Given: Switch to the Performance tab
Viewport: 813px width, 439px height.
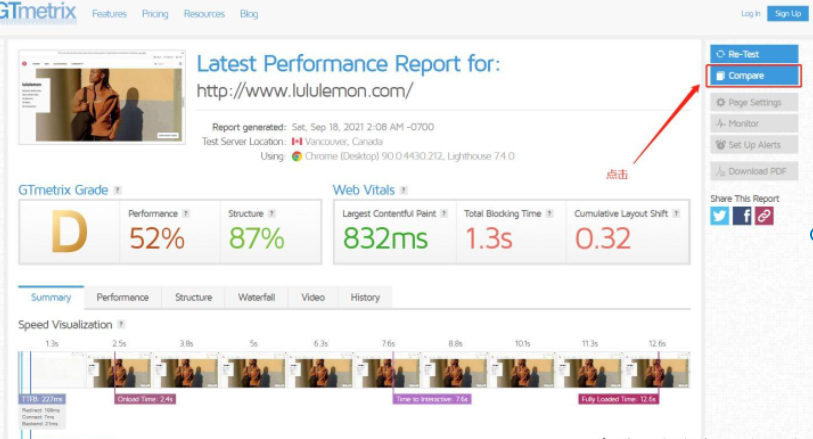Looking at the screenshot, I should [x=122, y=298].
